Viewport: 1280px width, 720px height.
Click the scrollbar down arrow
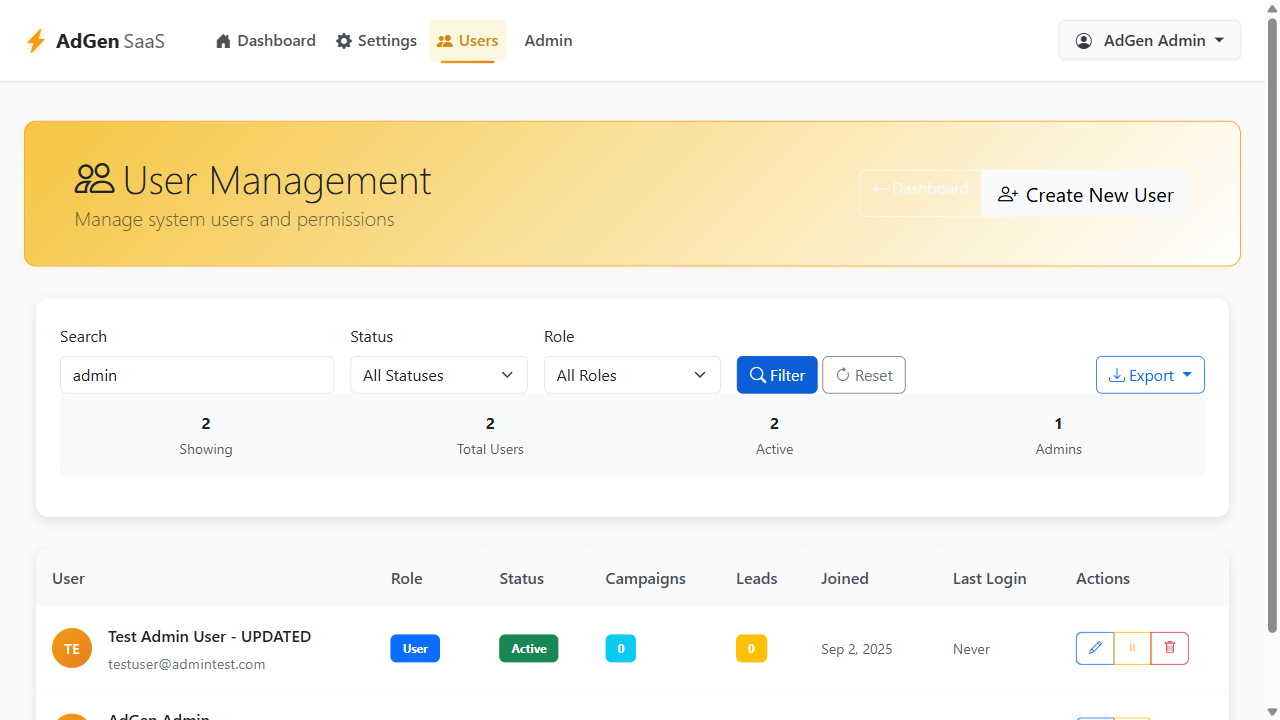pyautogui.click(x=1272, y=711)
